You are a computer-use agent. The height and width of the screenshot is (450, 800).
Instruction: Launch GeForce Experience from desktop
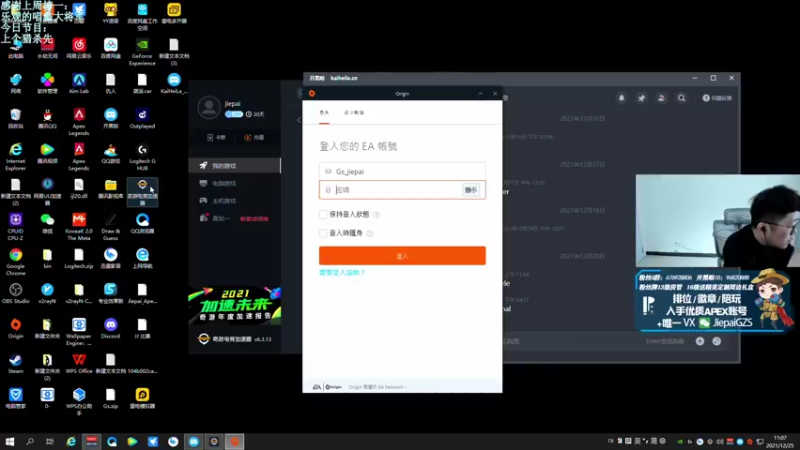142,52
